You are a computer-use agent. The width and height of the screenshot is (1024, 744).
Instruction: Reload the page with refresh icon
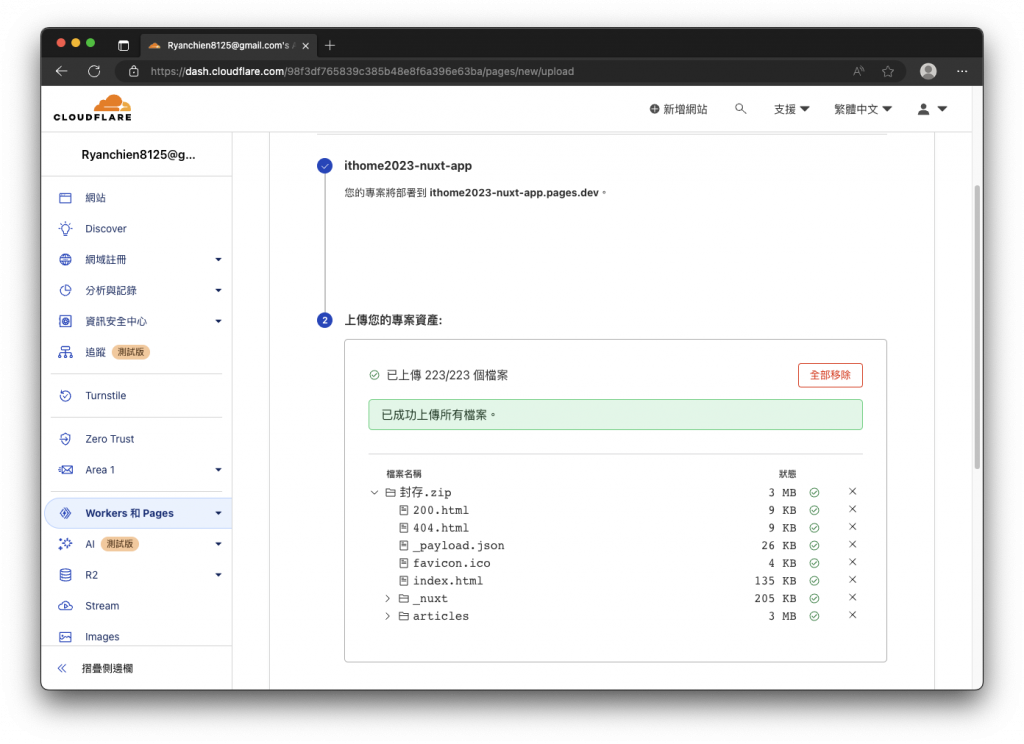click(94, 71)
